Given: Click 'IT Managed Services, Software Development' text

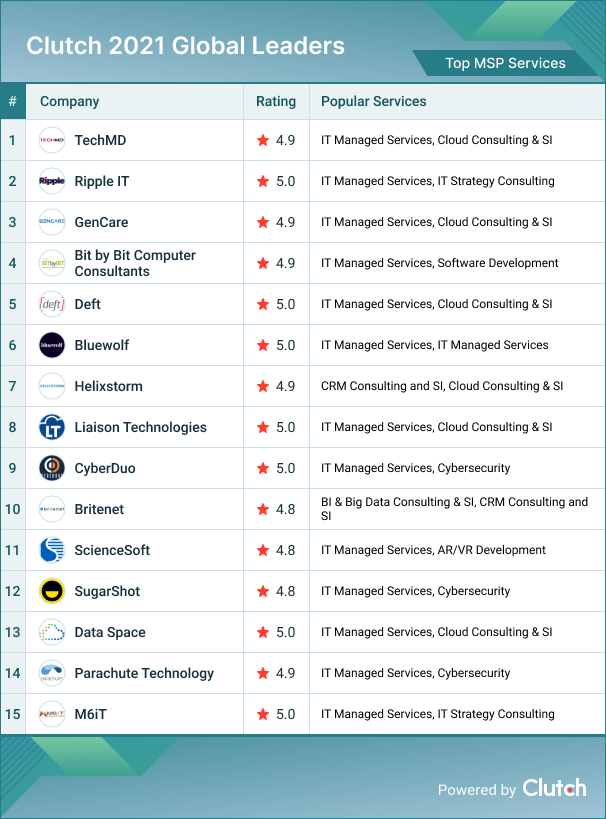Looking at the screenshot, I should pos(439,263).
